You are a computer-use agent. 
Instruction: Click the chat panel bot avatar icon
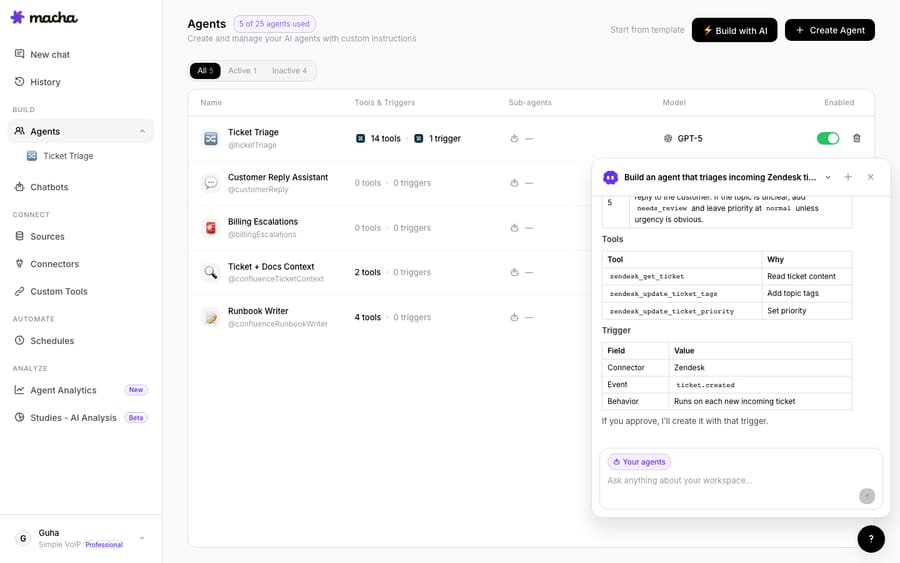tap(610, 177)
